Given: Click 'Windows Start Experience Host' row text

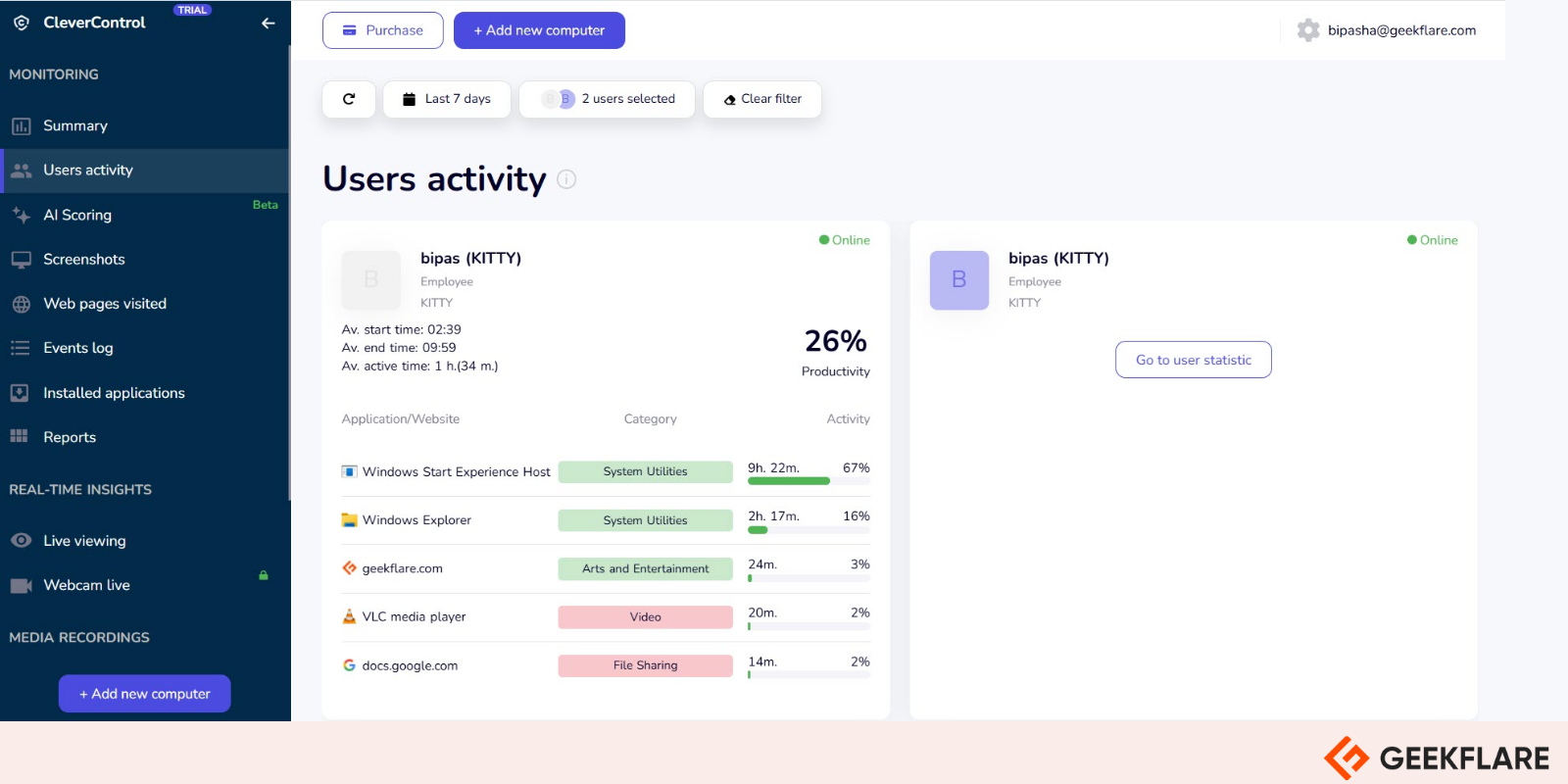Looking at the screenshot, I should tap(456, 471).
